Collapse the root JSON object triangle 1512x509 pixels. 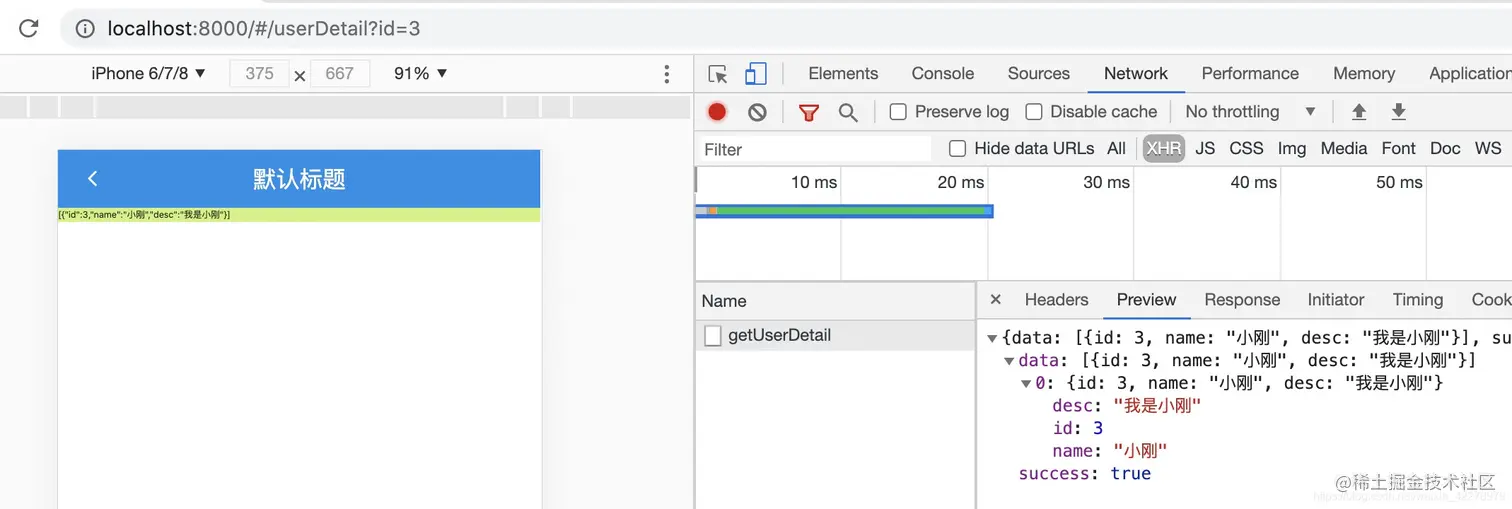pyautogui.click(x=992, y=338)
